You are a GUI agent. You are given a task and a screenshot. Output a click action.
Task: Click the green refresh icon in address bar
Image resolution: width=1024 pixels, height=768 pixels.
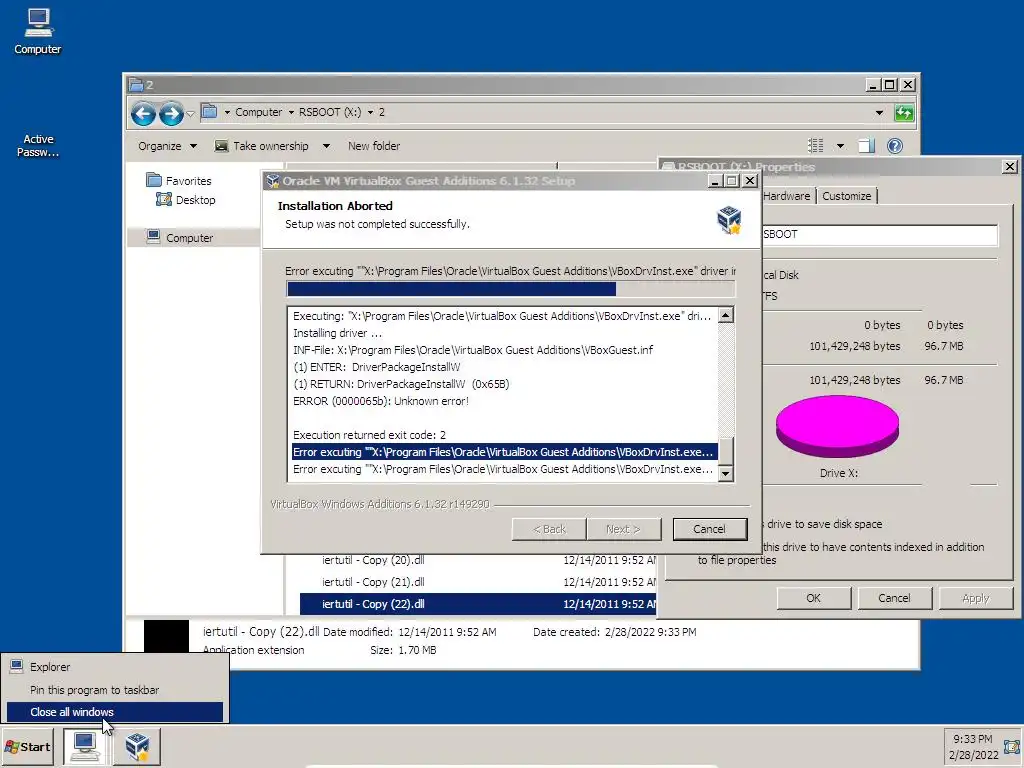[904, 112]
